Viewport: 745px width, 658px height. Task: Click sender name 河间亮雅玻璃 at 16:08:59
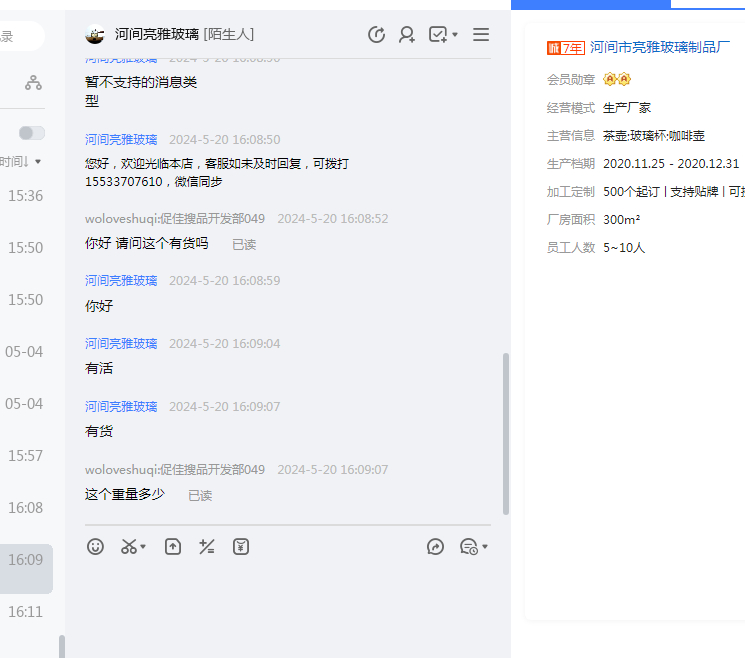[x=121, y=281]
